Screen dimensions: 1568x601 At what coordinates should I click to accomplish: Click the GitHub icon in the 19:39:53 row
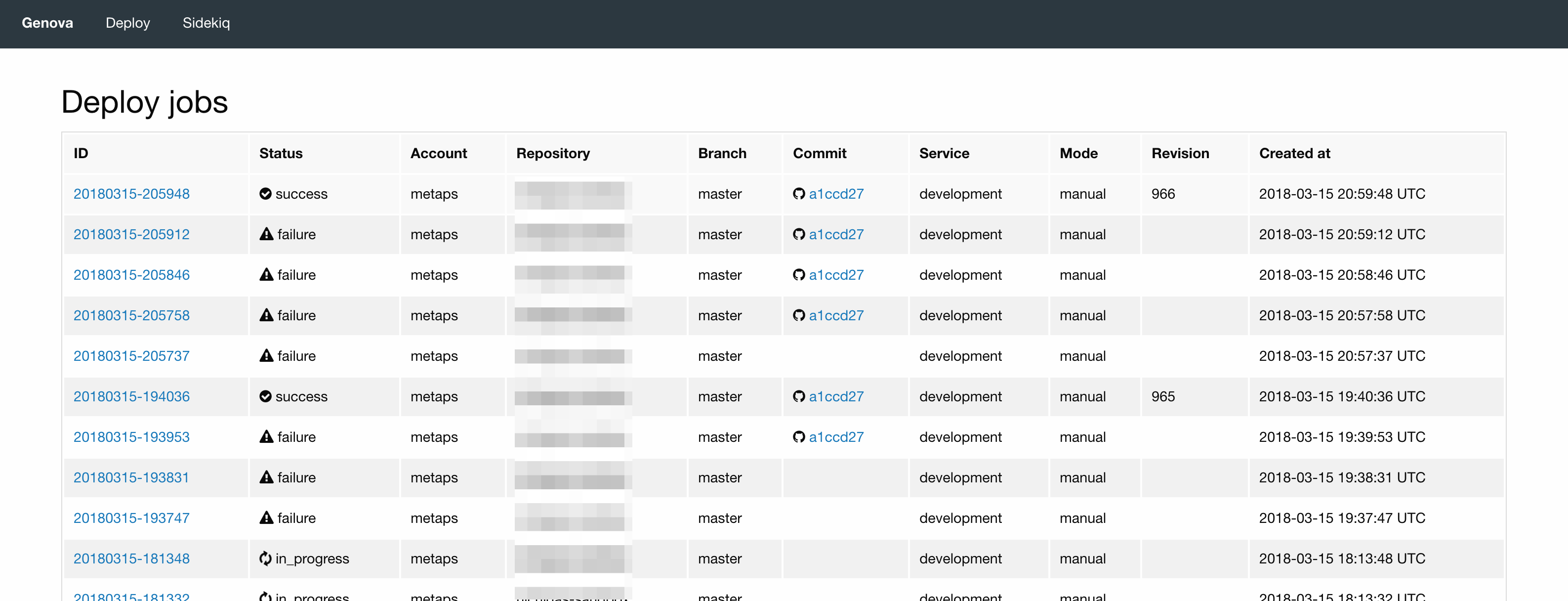pyautogui.click(x=799, y=436)
